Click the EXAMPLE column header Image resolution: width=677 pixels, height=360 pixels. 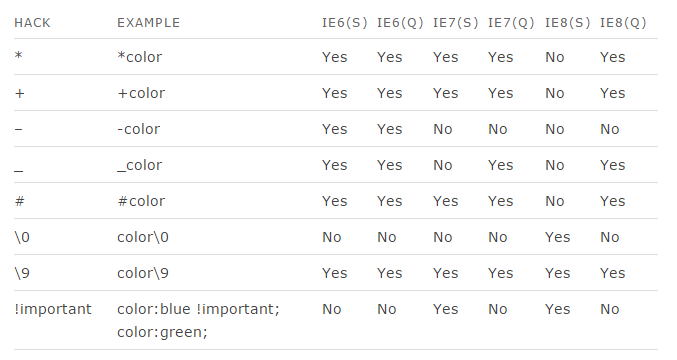pos(149,23)
